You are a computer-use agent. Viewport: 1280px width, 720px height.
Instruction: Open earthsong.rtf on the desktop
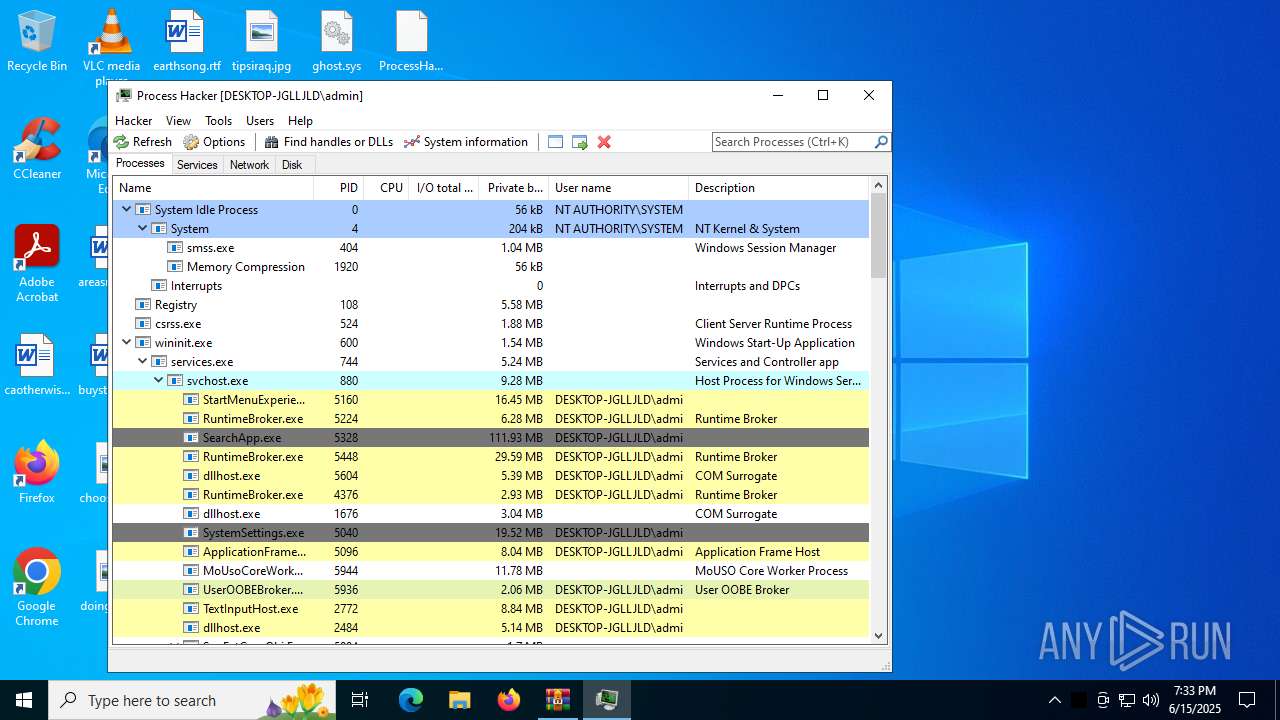click(x=186, y=42)
